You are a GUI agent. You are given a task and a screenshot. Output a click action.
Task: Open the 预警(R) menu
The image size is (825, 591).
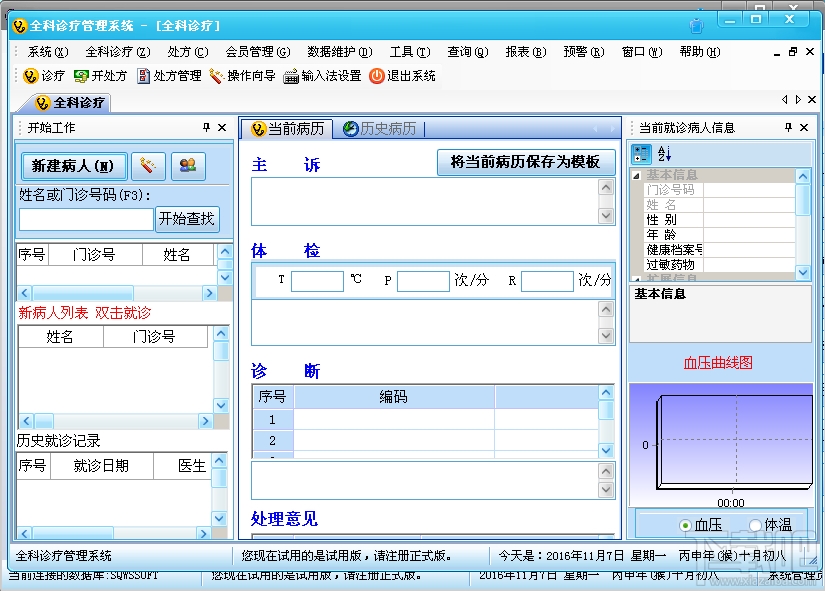tap(583, 52)
